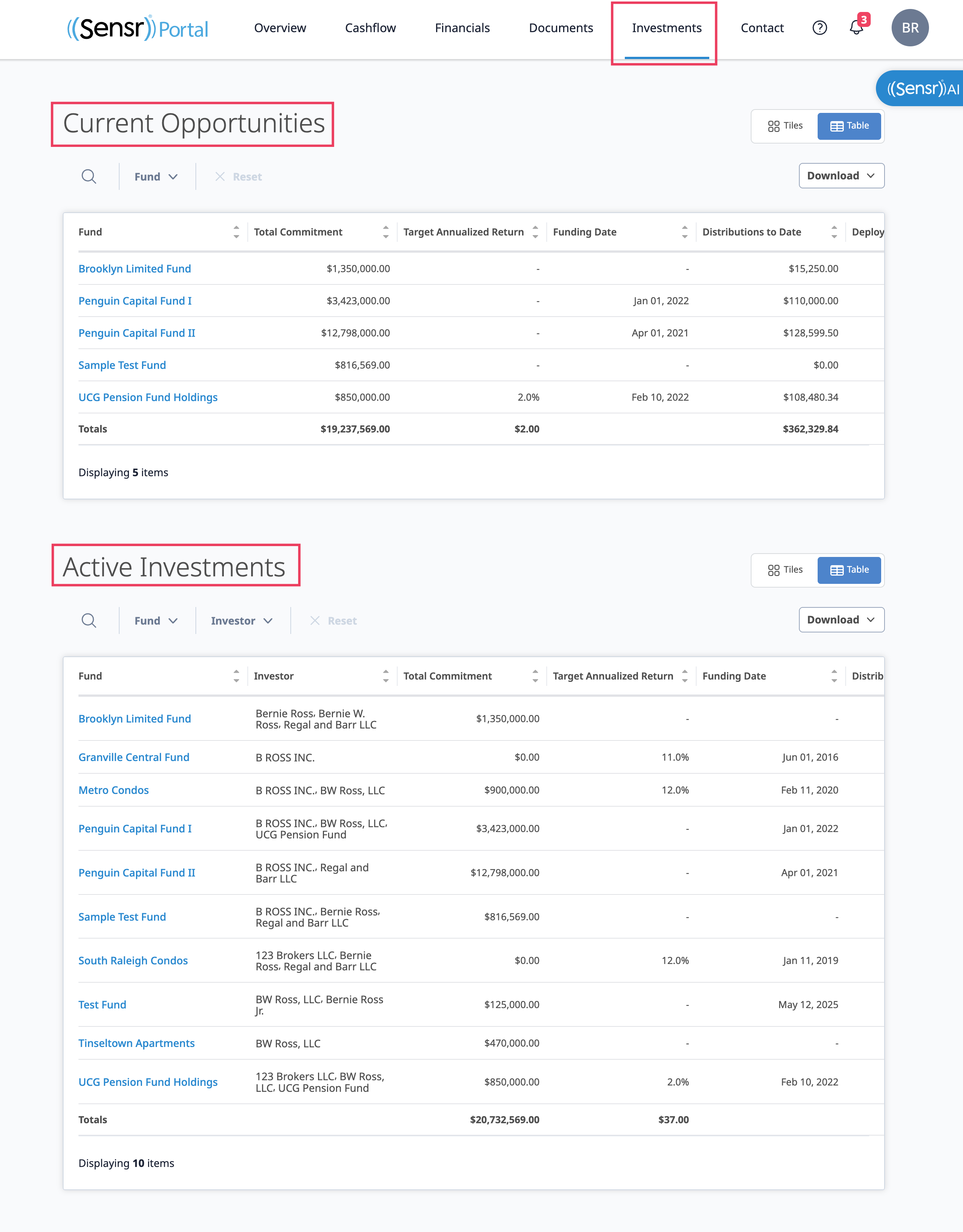963x1232 pixels.
Task: Select Table view for Active Investments
Action: pyautogui.click(x=849, y=570)
